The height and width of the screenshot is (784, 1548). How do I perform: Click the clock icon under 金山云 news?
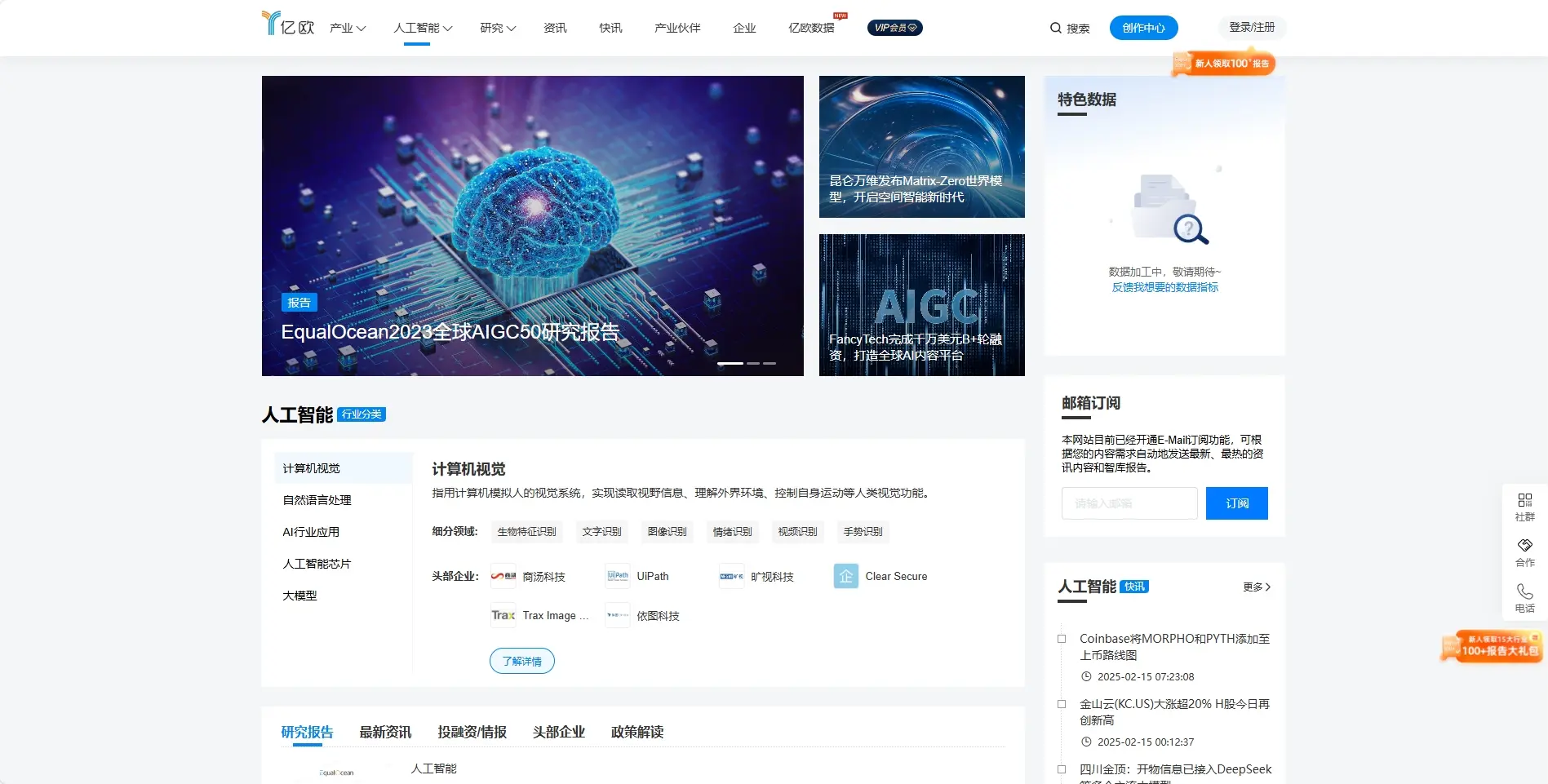click(x=1086, y=742)
